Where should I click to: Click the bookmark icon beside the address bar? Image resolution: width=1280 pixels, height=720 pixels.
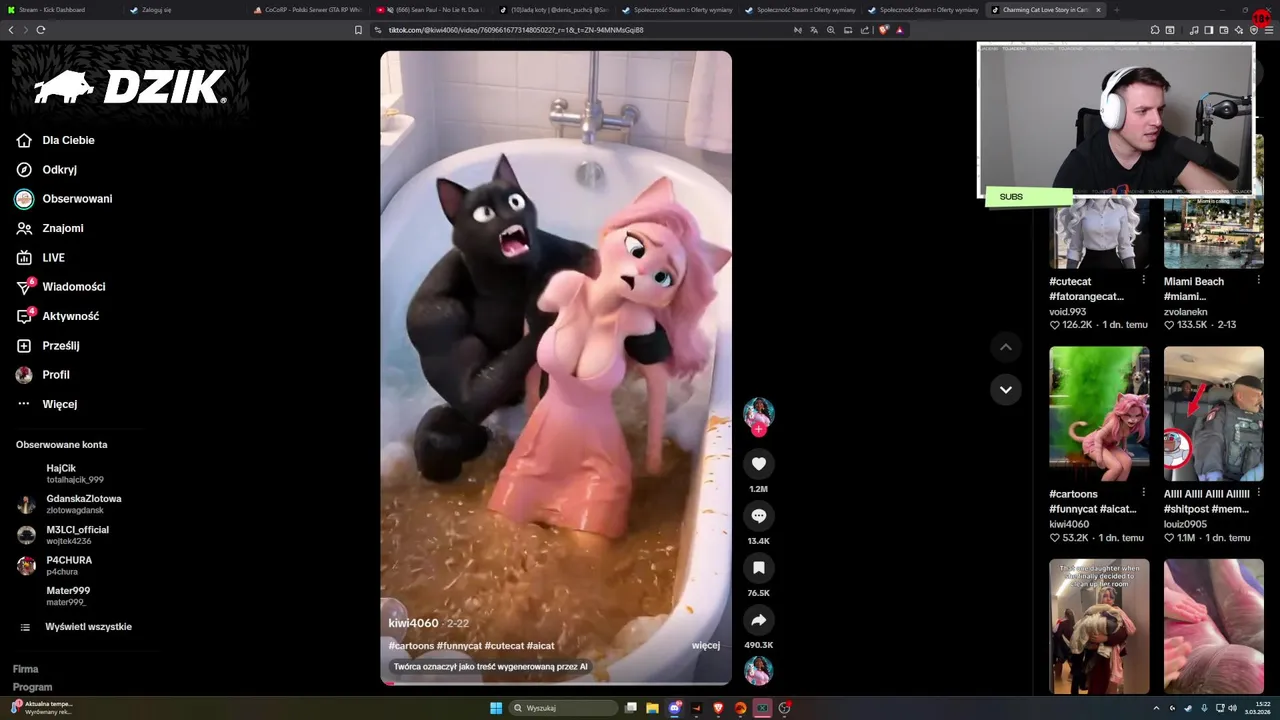click(358, 30)
